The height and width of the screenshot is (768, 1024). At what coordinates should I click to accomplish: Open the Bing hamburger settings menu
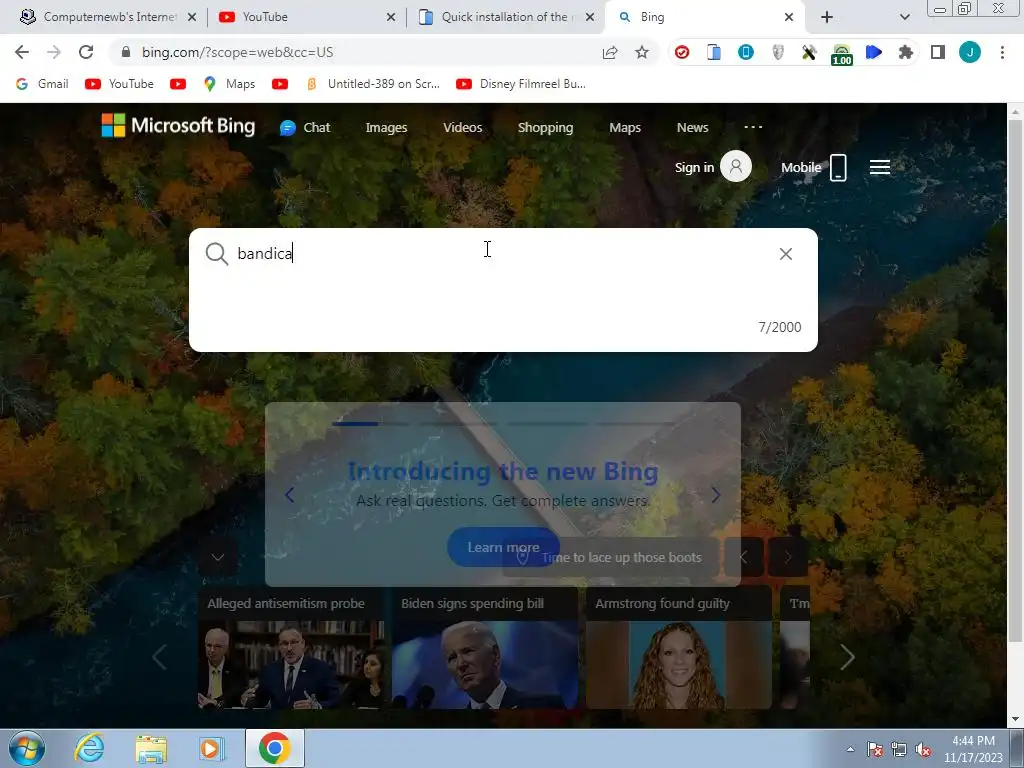click(x=880, y=167)
